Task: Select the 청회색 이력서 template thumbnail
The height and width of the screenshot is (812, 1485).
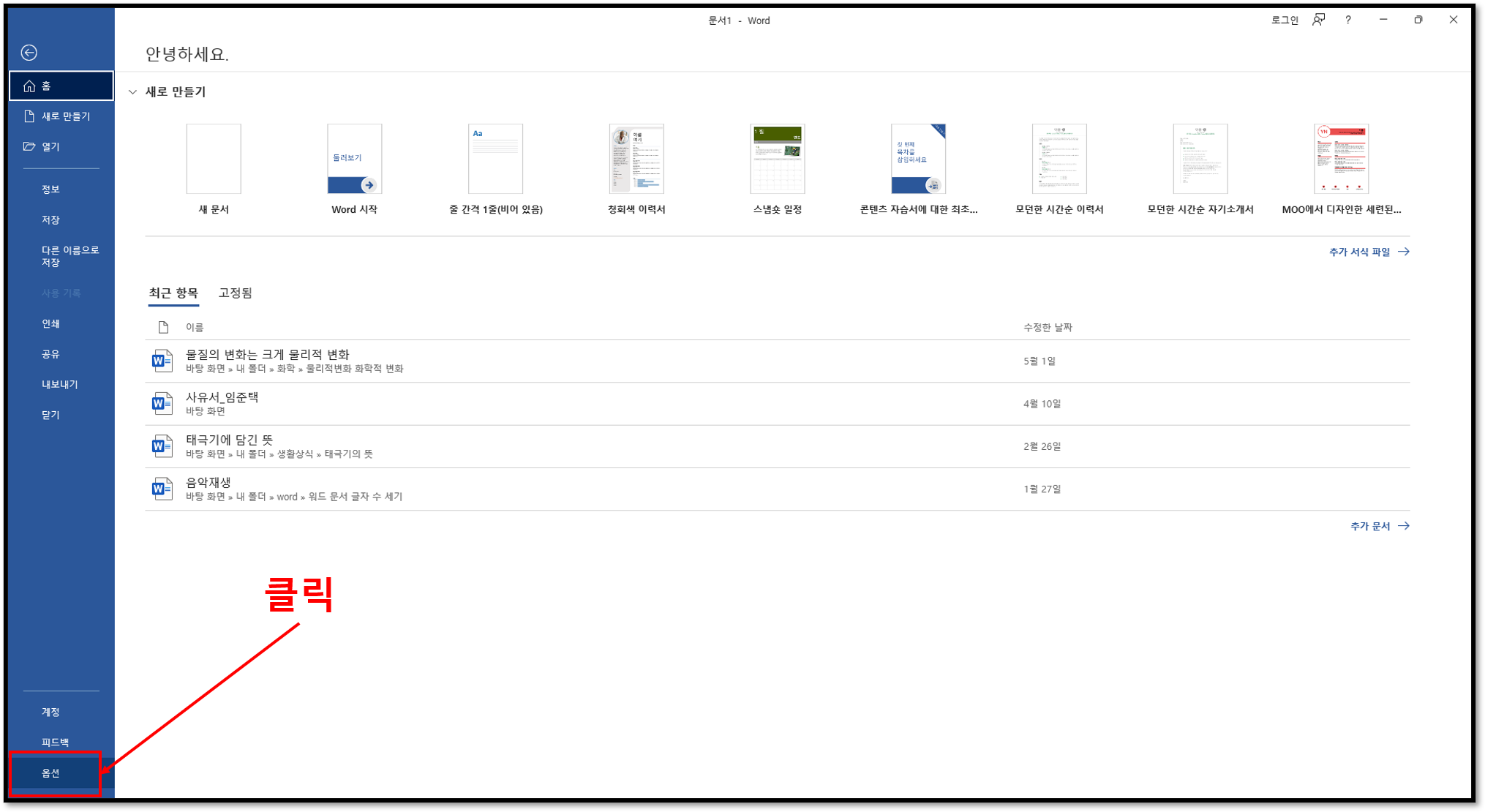Action: pos(636,159)
